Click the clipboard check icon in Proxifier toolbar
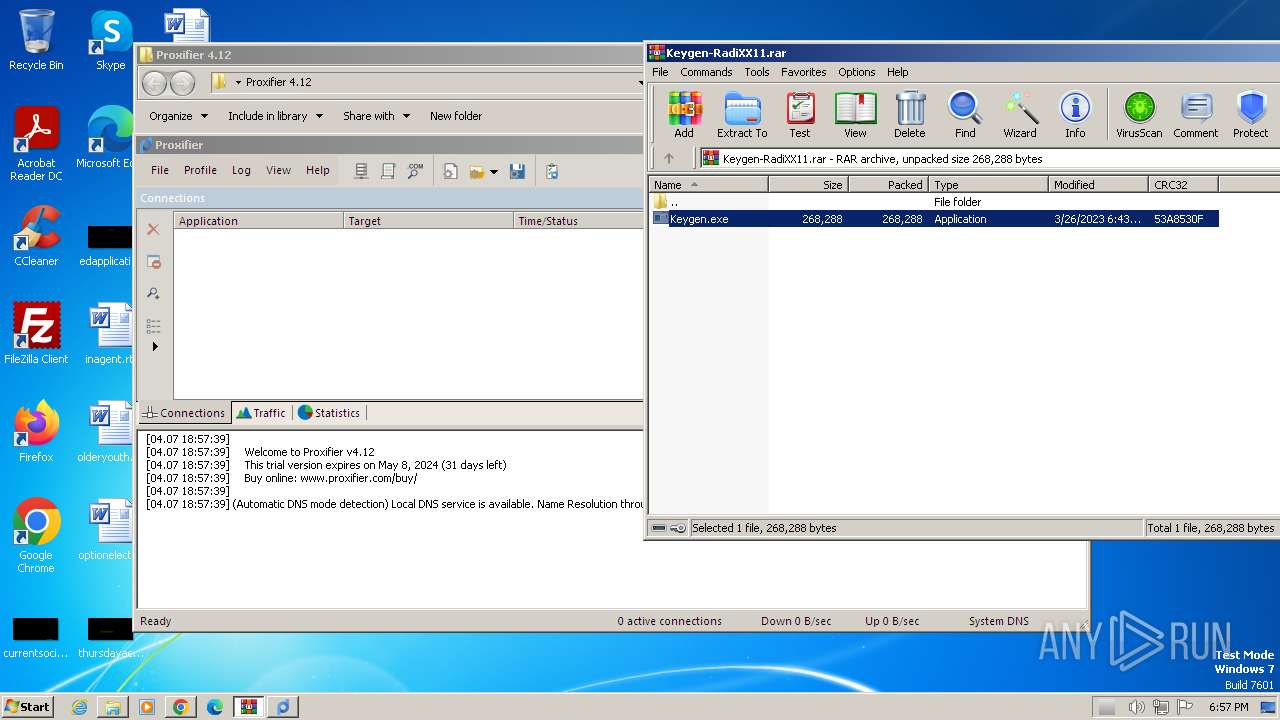The width and height of the screenshot is (1280, 720). [x=552, y=171]
